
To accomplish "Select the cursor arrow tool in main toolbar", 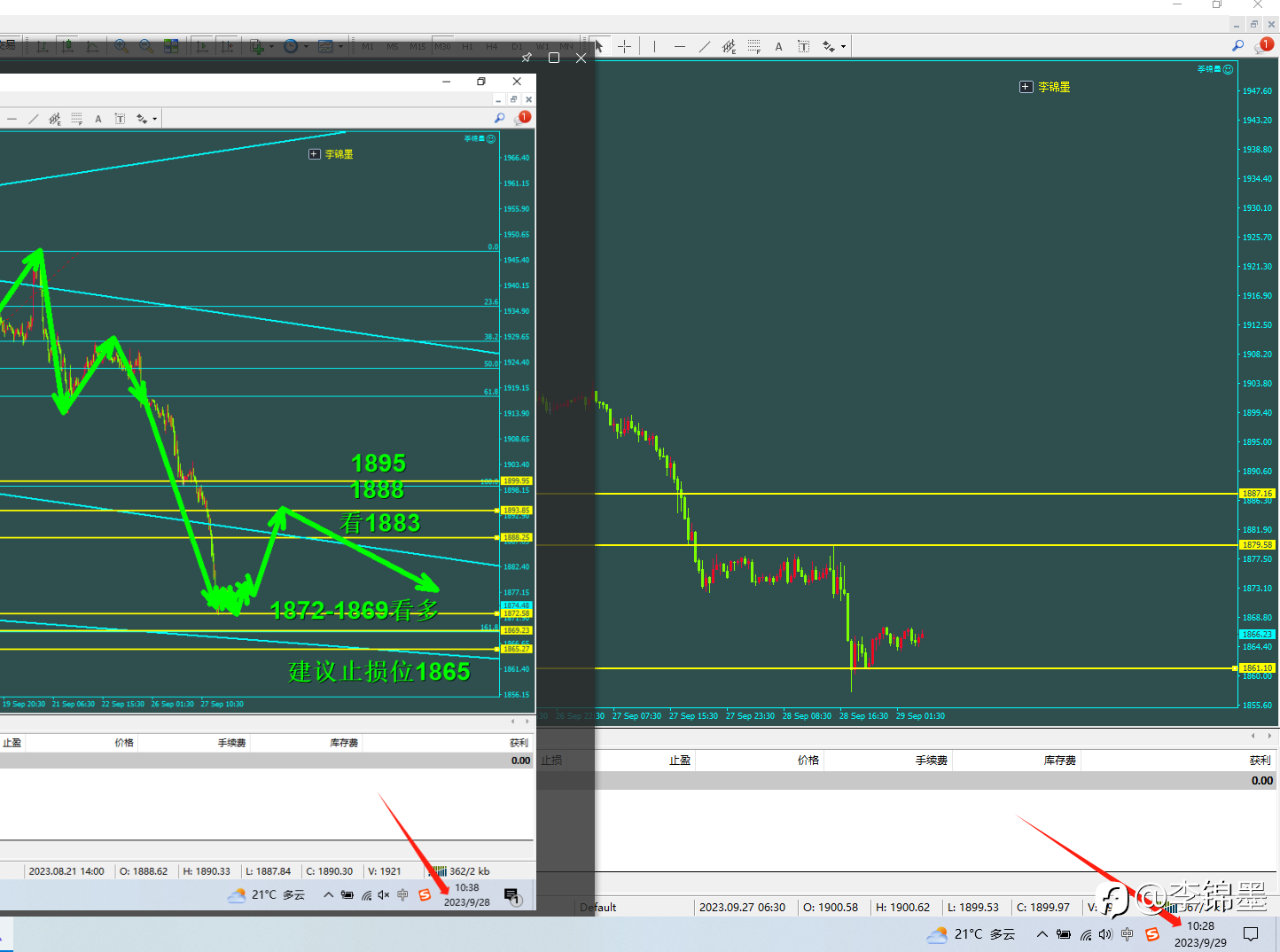I will tap(599, 46).
